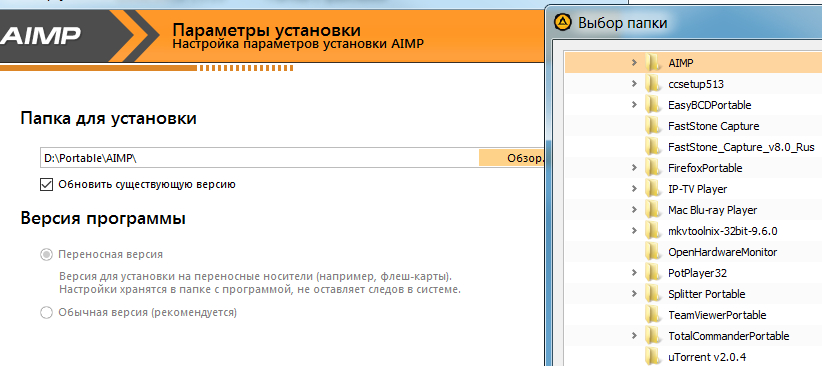Select the FirefoxPortable folder name
Screen dimensions: 822x366
[x=705, y=168]
